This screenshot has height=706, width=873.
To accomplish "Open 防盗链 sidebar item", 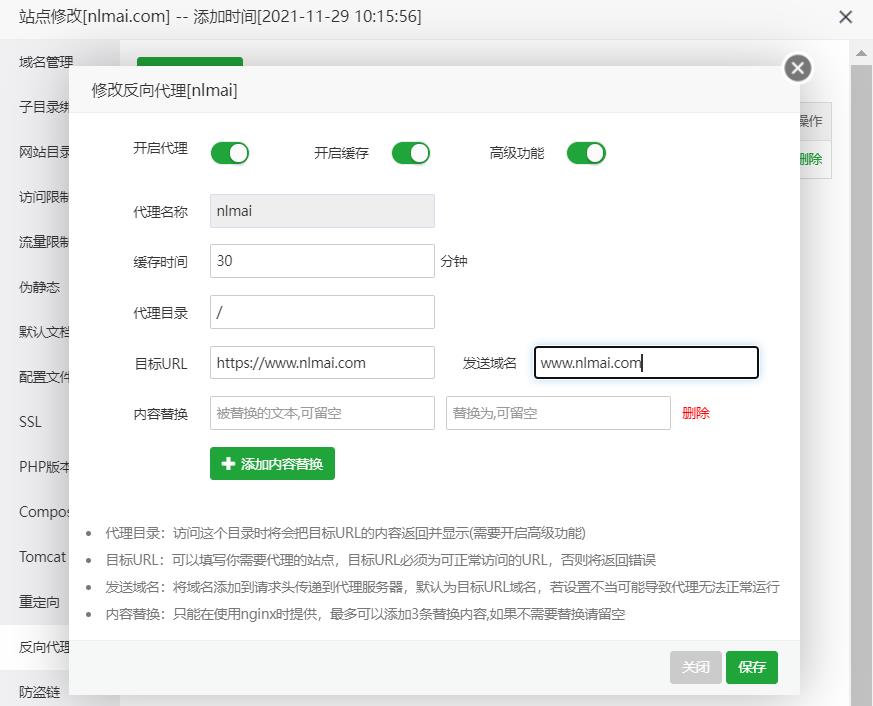I will click(39, 693).
